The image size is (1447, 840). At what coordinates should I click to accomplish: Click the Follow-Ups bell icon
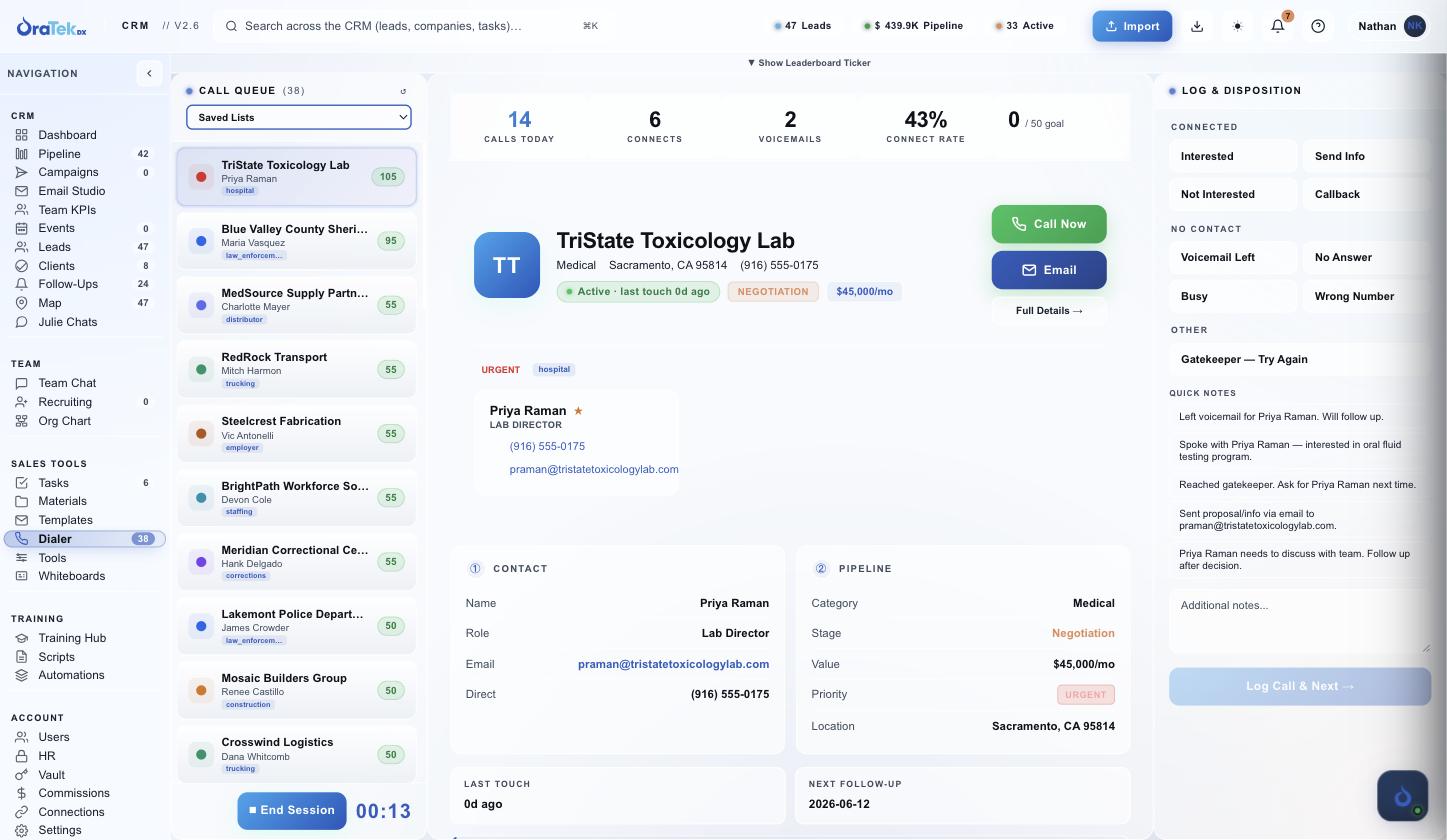(21, 284)
